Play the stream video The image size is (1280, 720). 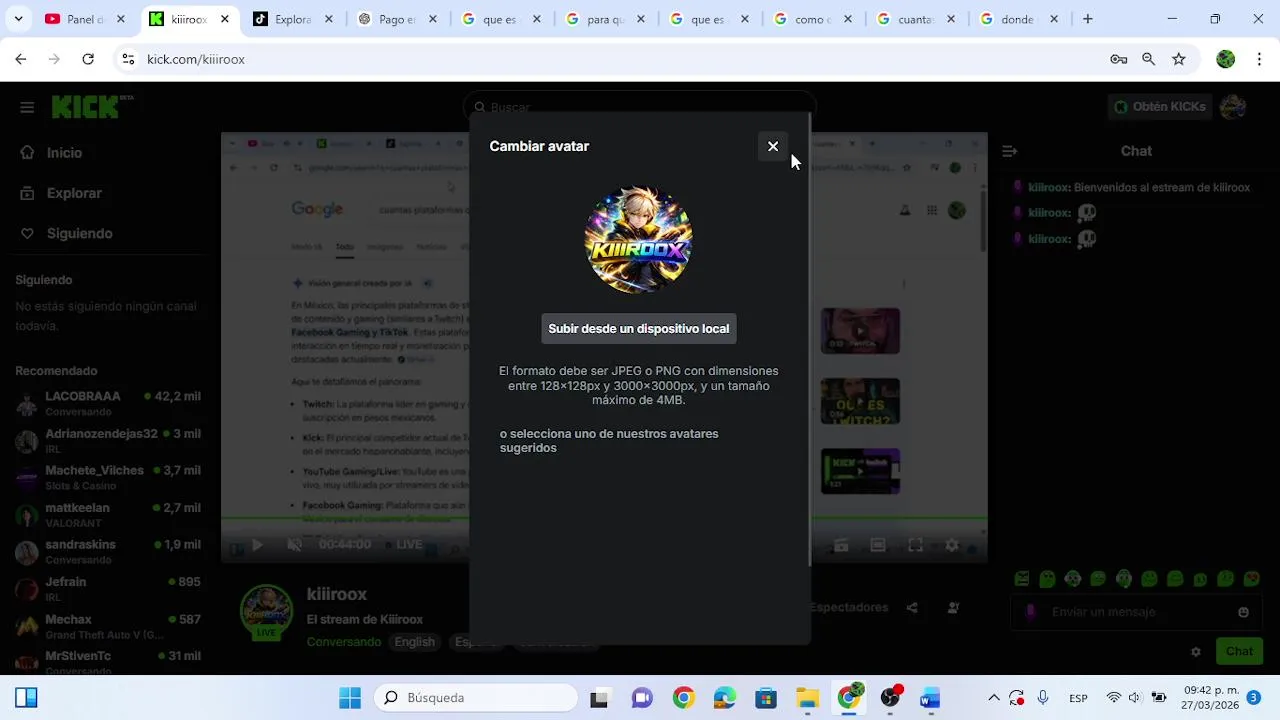pyautogui.click(x=257, y=545)
